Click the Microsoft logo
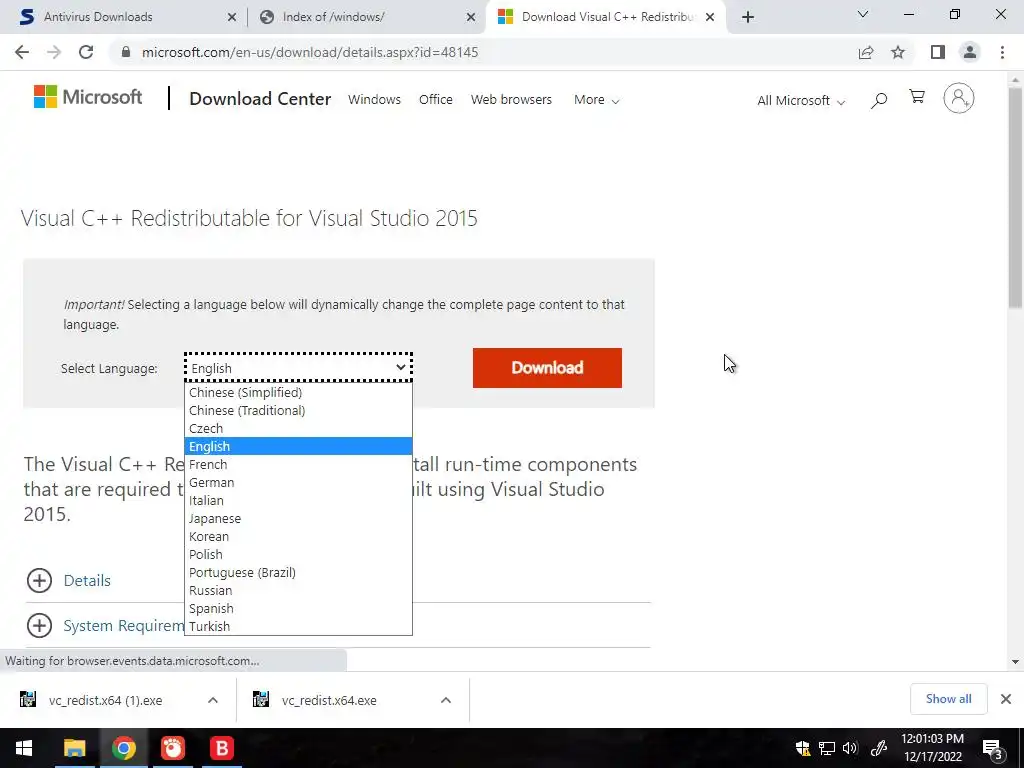Viewport: 1024px width, 768px height. 88,97
